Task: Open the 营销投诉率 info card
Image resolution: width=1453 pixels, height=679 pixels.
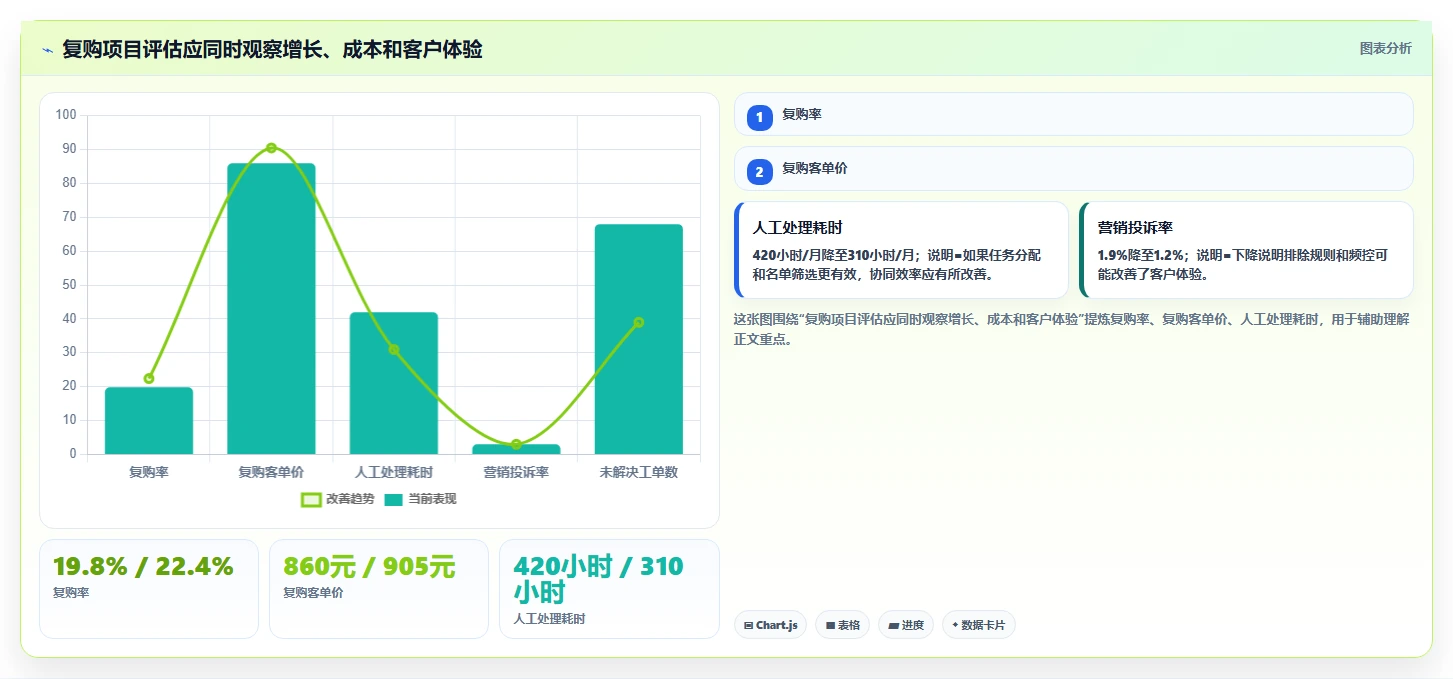Action: pos(1246,250)
